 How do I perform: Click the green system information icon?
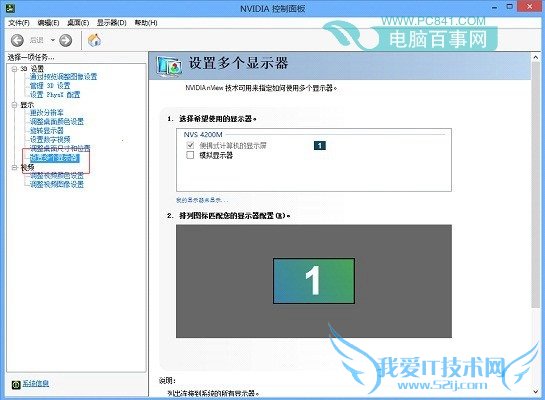[16, 384]
